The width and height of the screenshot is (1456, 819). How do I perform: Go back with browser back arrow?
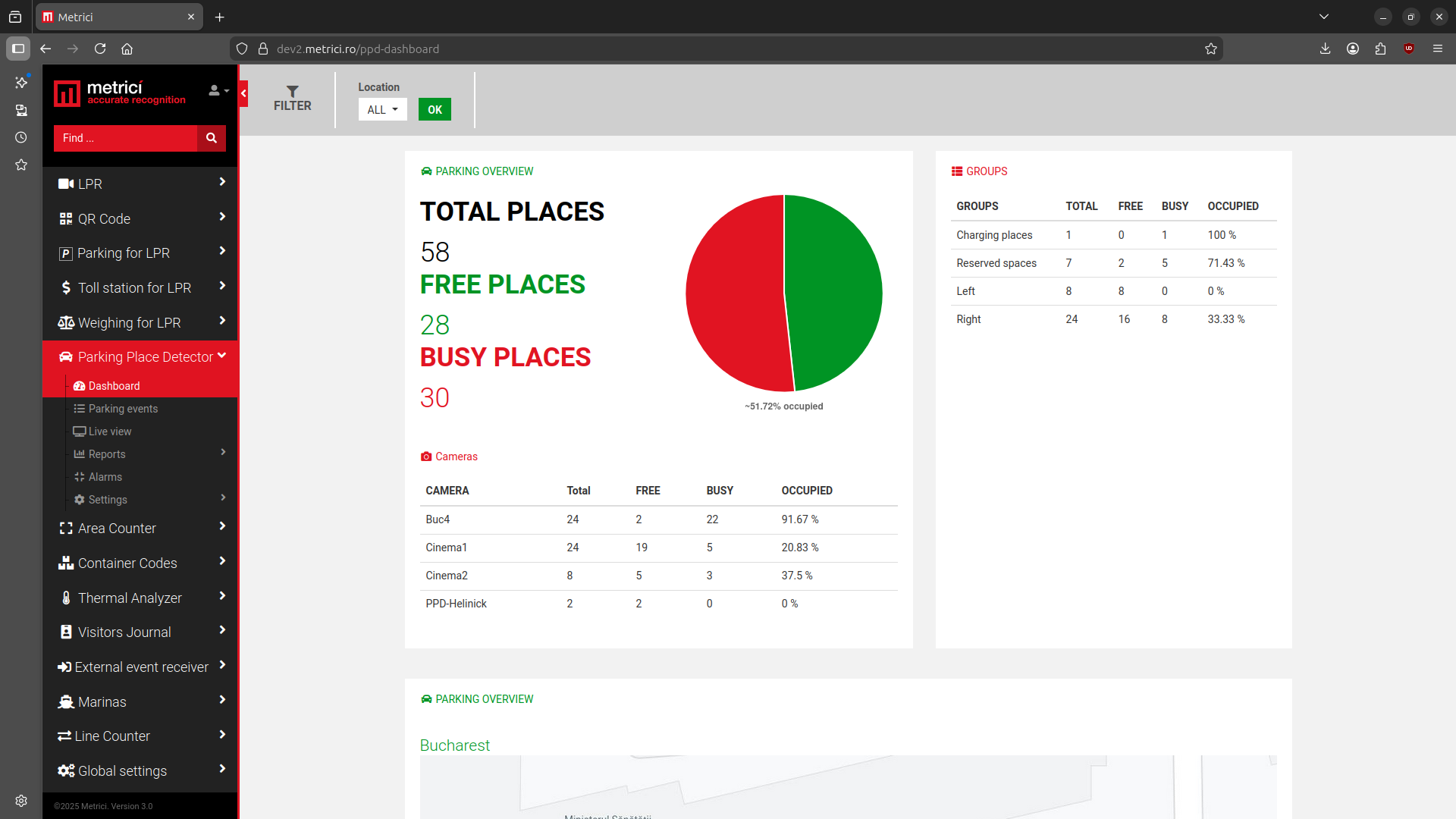[45, 49]
